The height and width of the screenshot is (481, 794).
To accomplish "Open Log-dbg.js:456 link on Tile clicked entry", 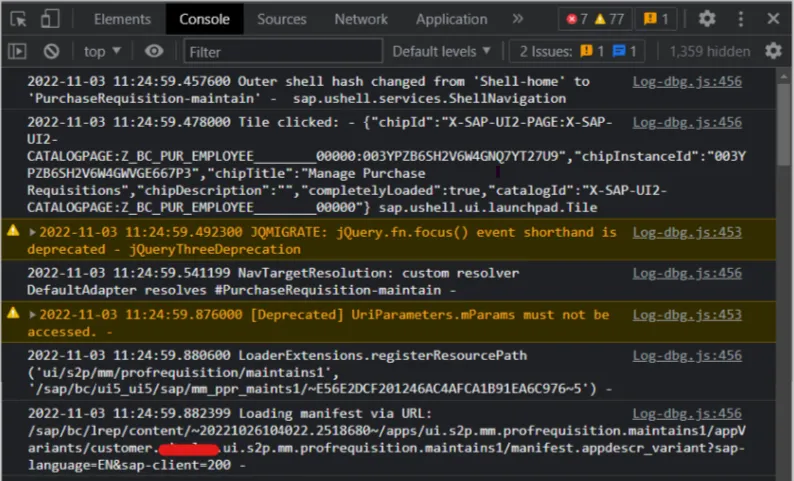I will pos(687,122).
